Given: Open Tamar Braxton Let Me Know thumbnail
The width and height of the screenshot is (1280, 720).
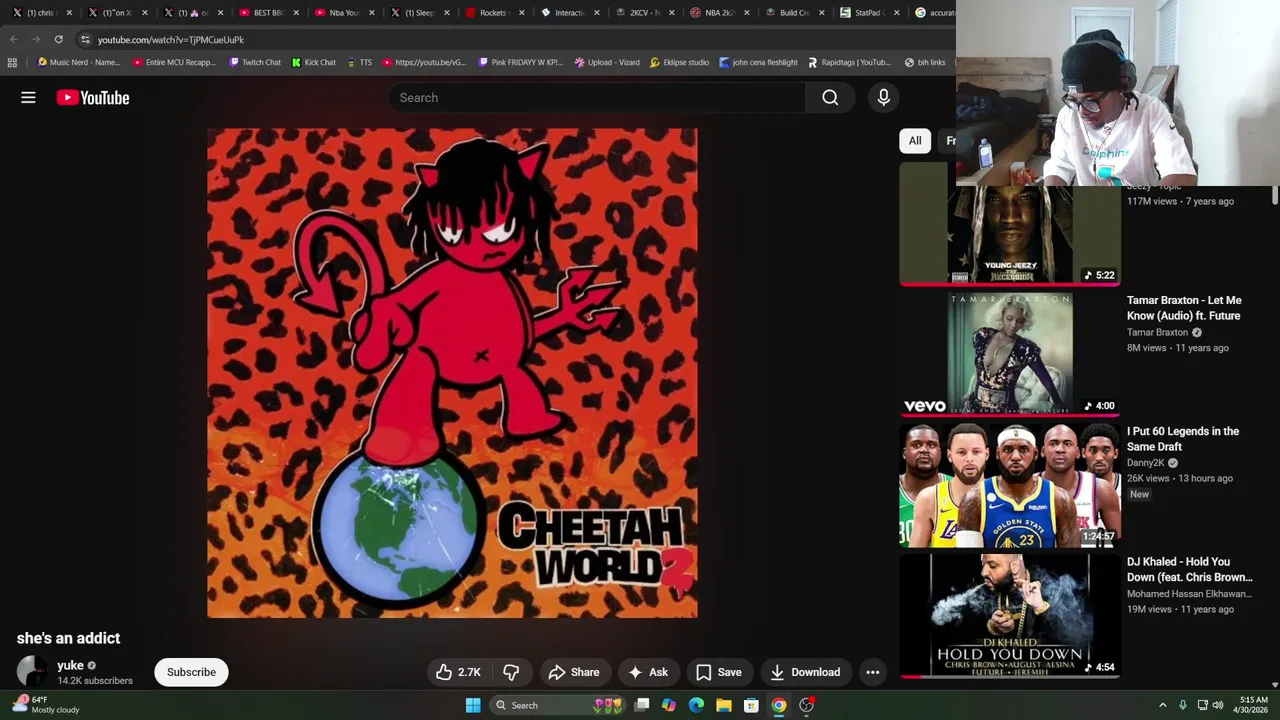Looking at the screenshot, I should click(1010, 354).
